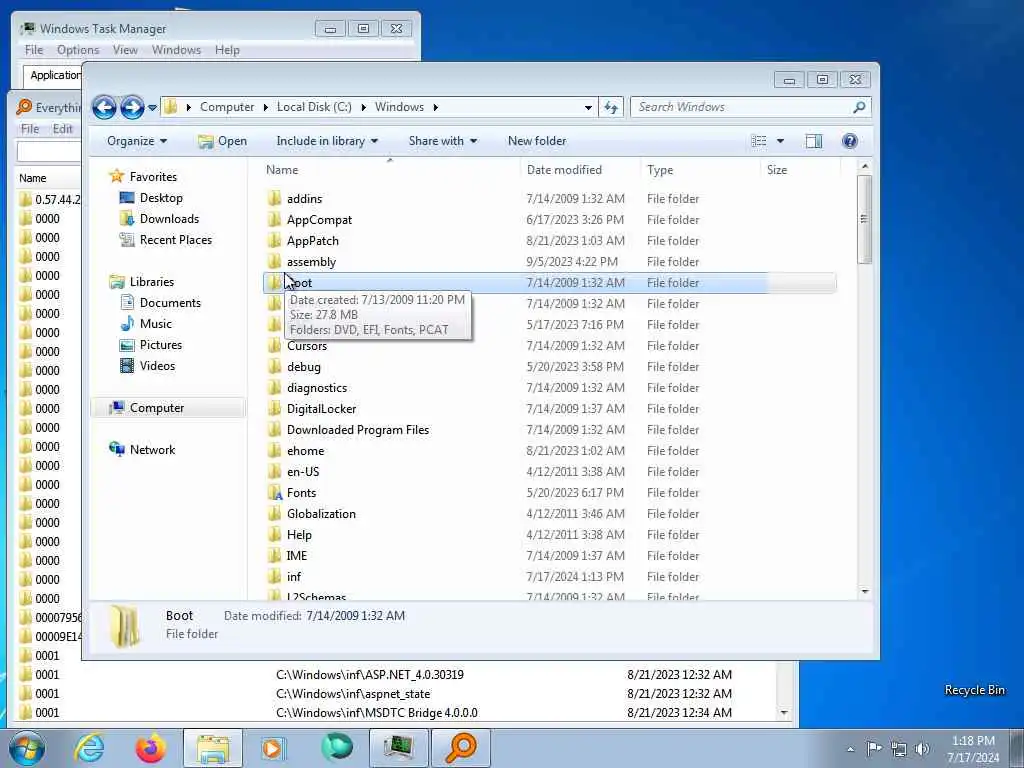Click the Local Disk (C:) breadcrumb
1024x768 pixels.
coord(313,107)
